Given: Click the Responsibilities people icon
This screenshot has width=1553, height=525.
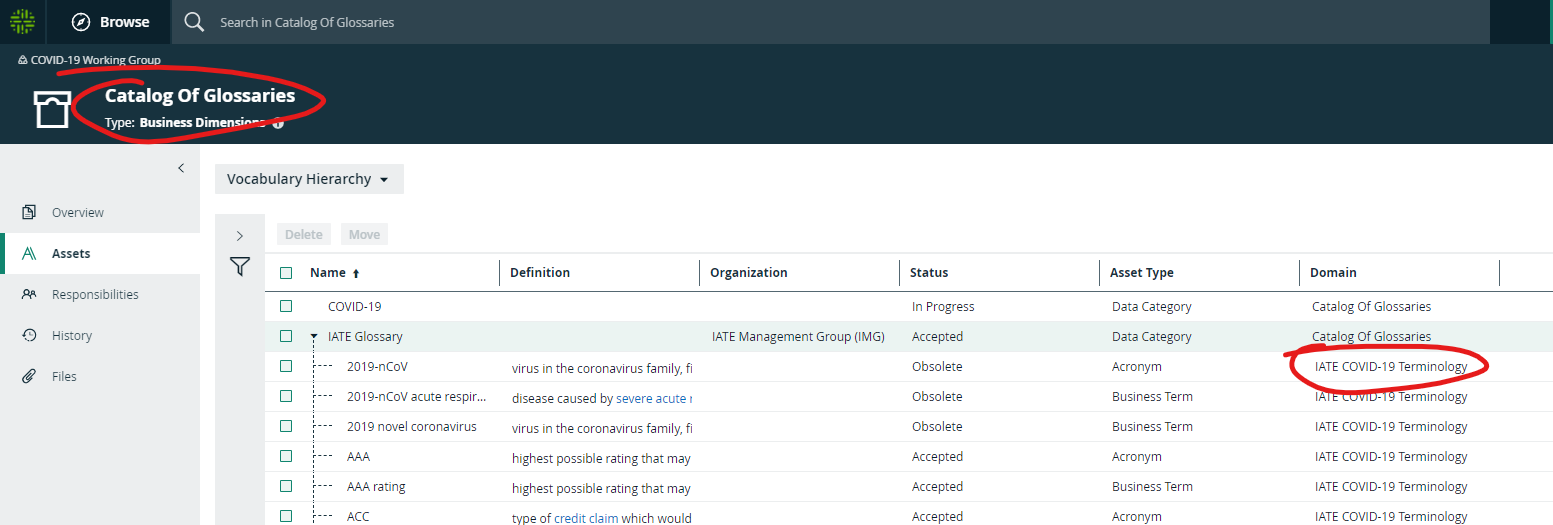Looking at the screenshot, I should (29, 294).
